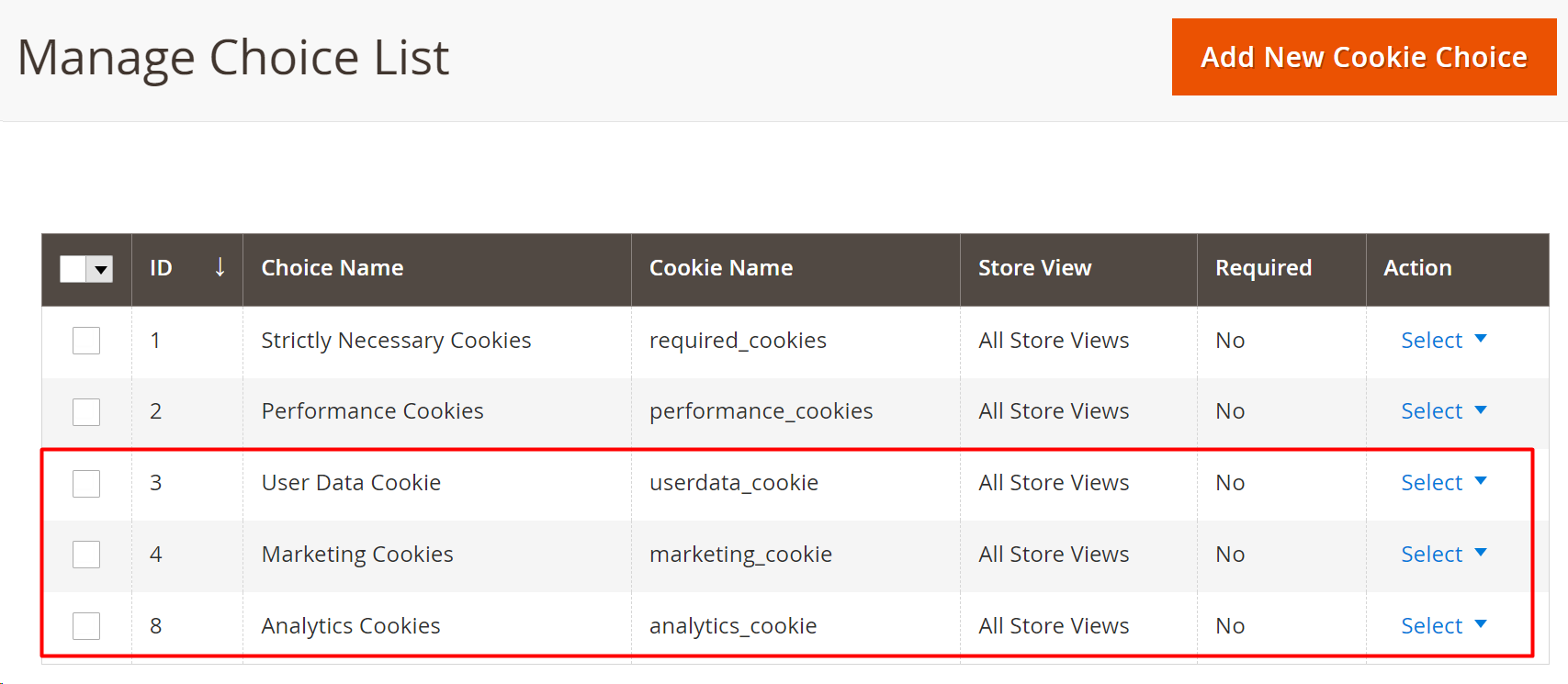Click the Choice Name column header

[x=333, y=268]
